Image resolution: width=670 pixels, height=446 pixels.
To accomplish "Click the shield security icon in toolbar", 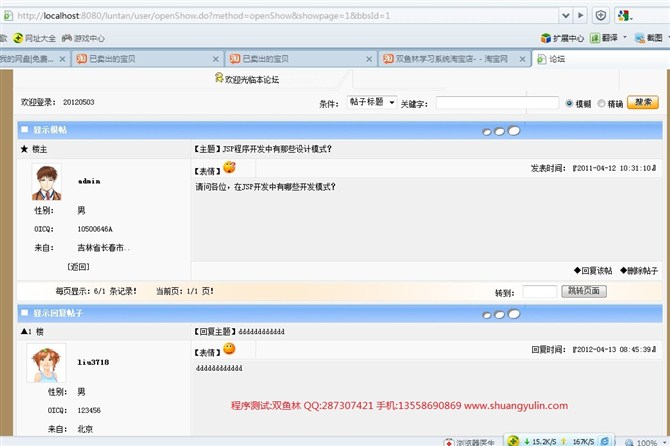I will 601,16.
